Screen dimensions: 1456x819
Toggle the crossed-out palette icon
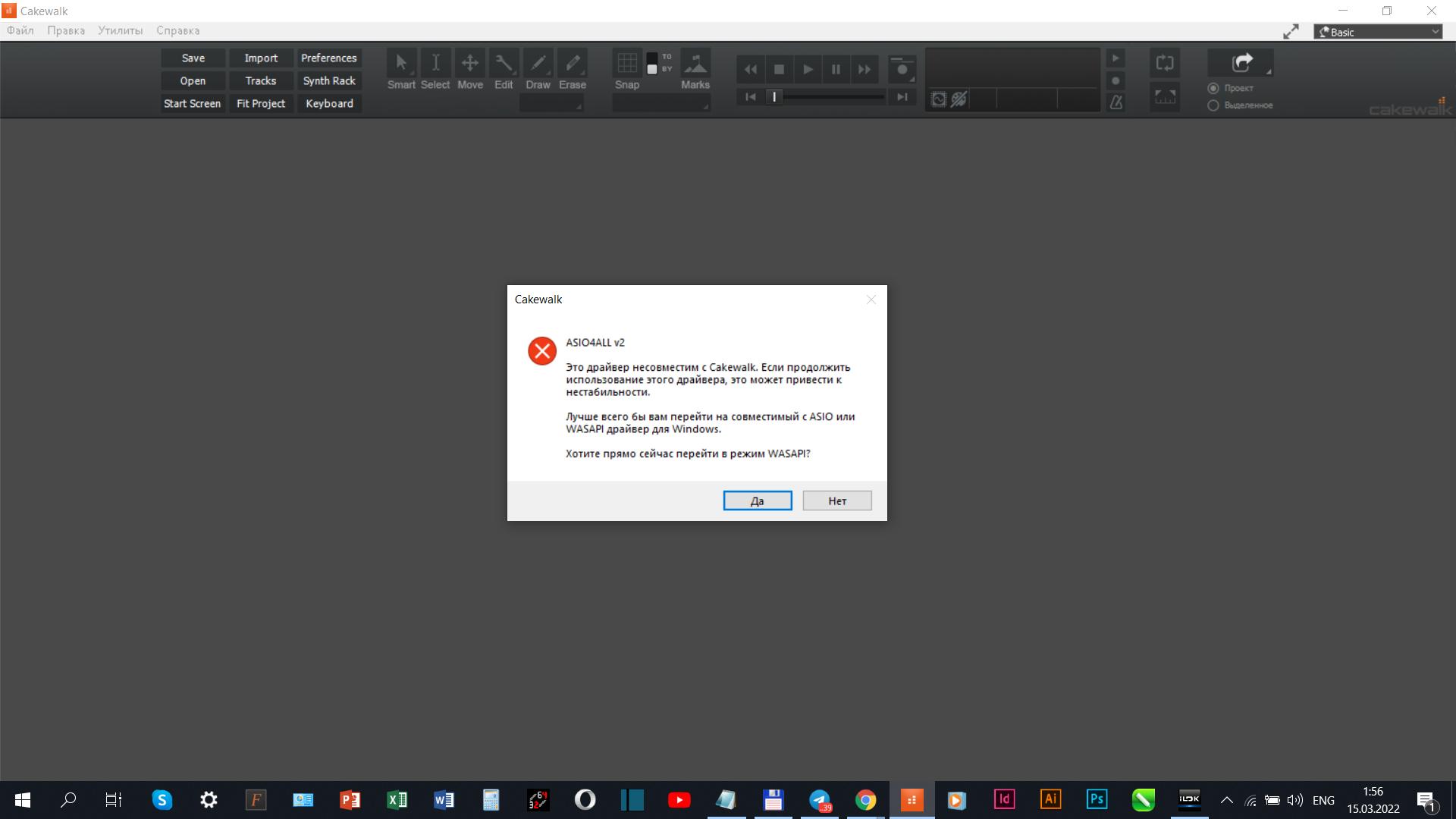point(959,99)
